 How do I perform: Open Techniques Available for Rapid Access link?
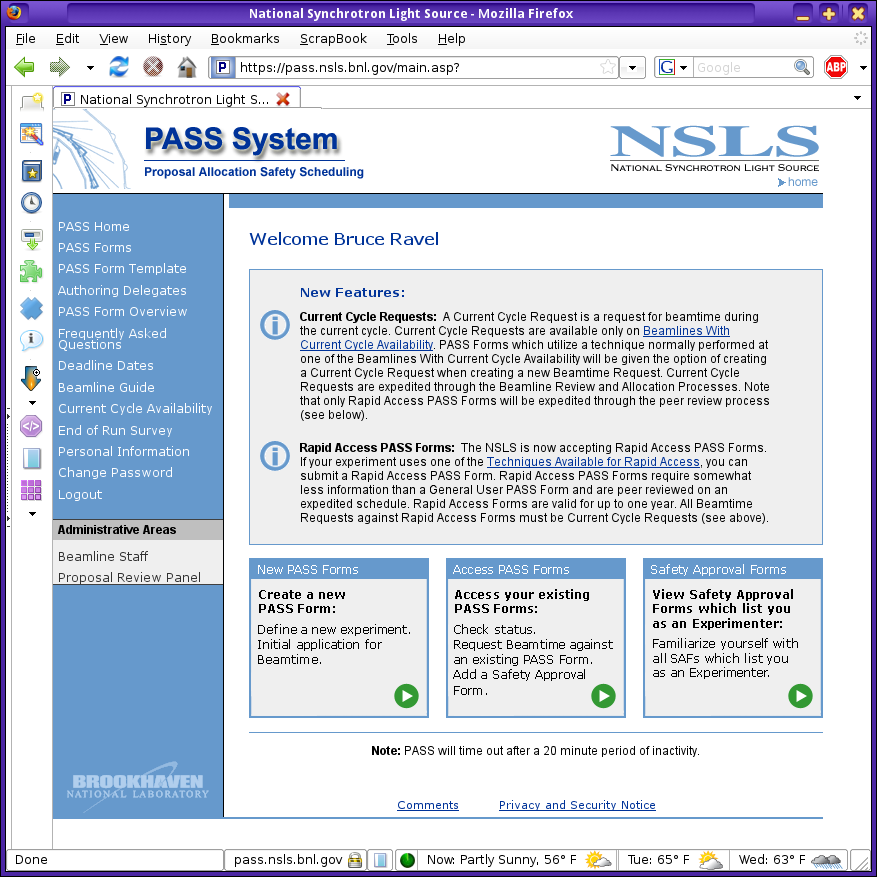[x=593, y=461]
